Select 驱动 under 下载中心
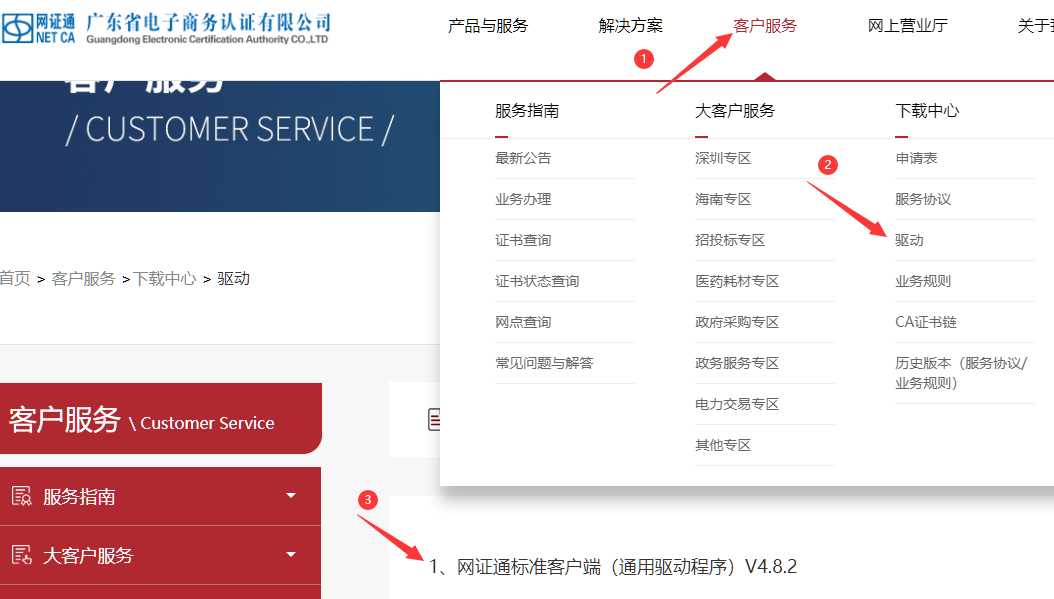This screenshot has height=599, width=1054. (x=909, y=240)
